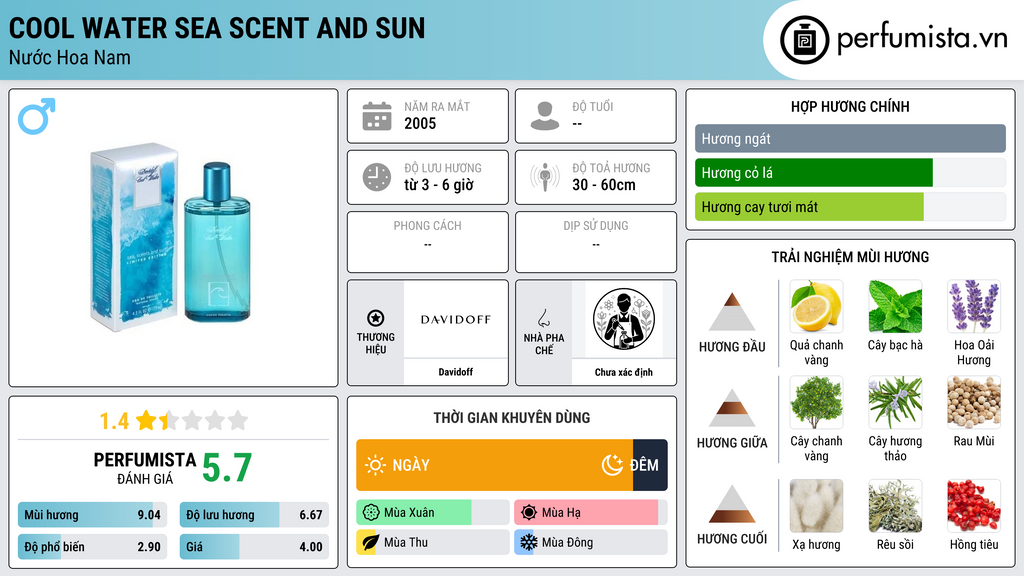This screenshot has height=576, width=1024.
Task: Click the sillage person icon for Độ toả hương
Action: point(545,177)
